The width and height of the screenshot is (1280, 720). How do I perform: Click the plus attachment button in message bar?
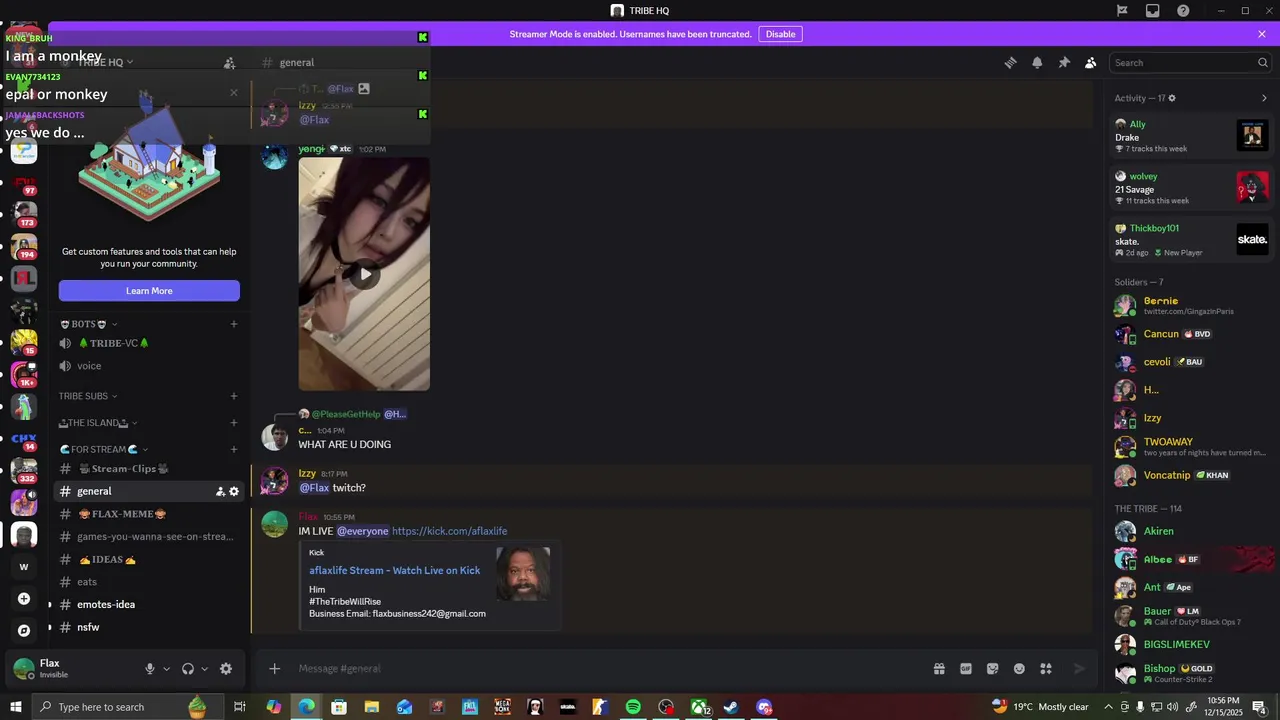(275, 669)
